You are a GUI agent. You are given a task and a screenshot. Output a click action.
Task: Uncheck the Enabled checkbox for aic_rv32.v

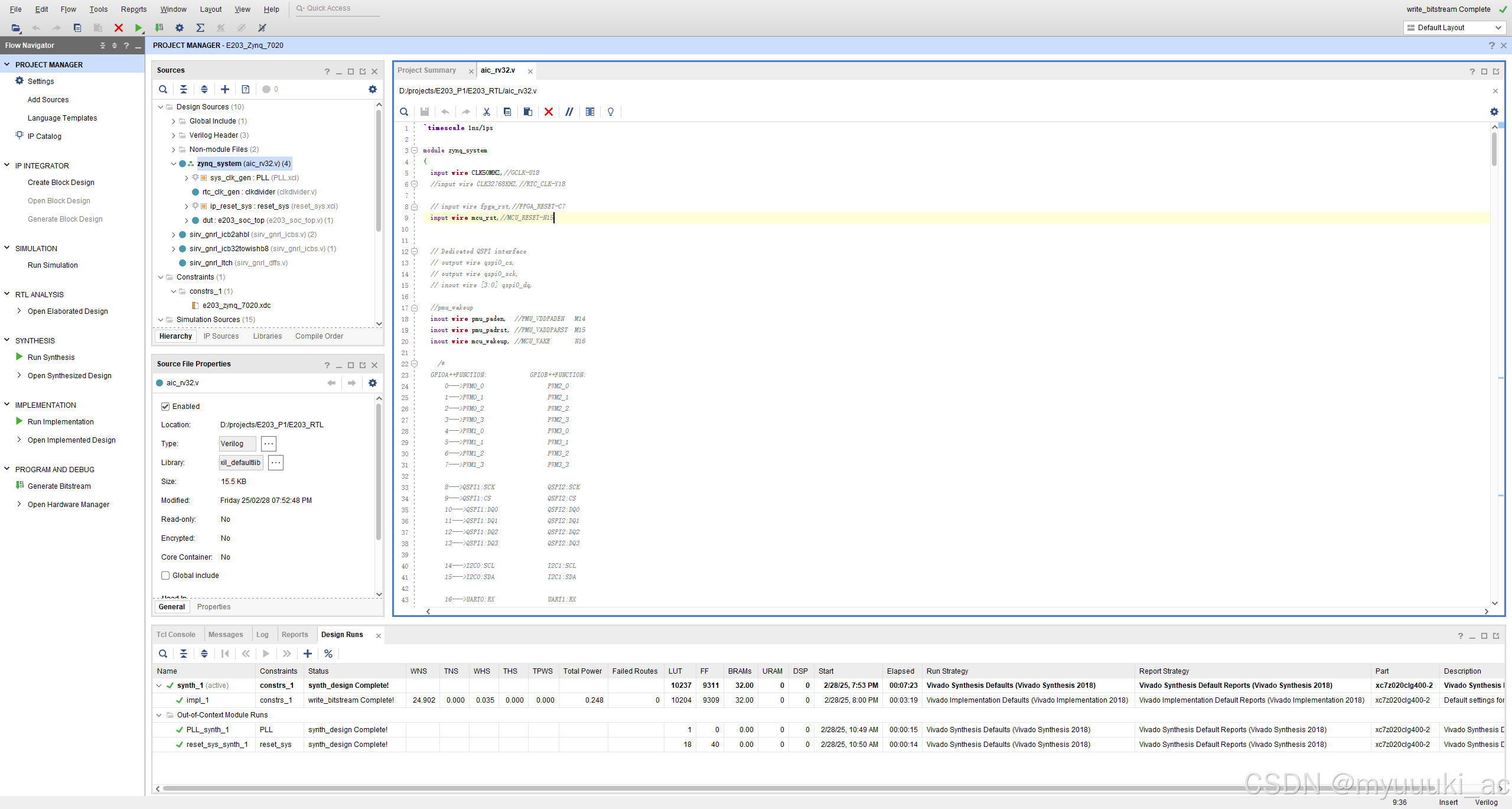[165, 407]
